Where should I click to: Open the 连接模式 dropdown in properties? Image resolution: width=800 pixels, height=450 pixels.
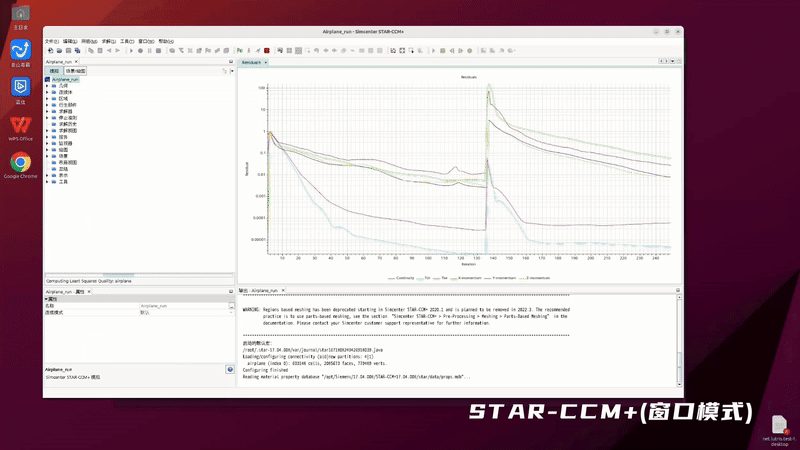[x=232, y=312]
